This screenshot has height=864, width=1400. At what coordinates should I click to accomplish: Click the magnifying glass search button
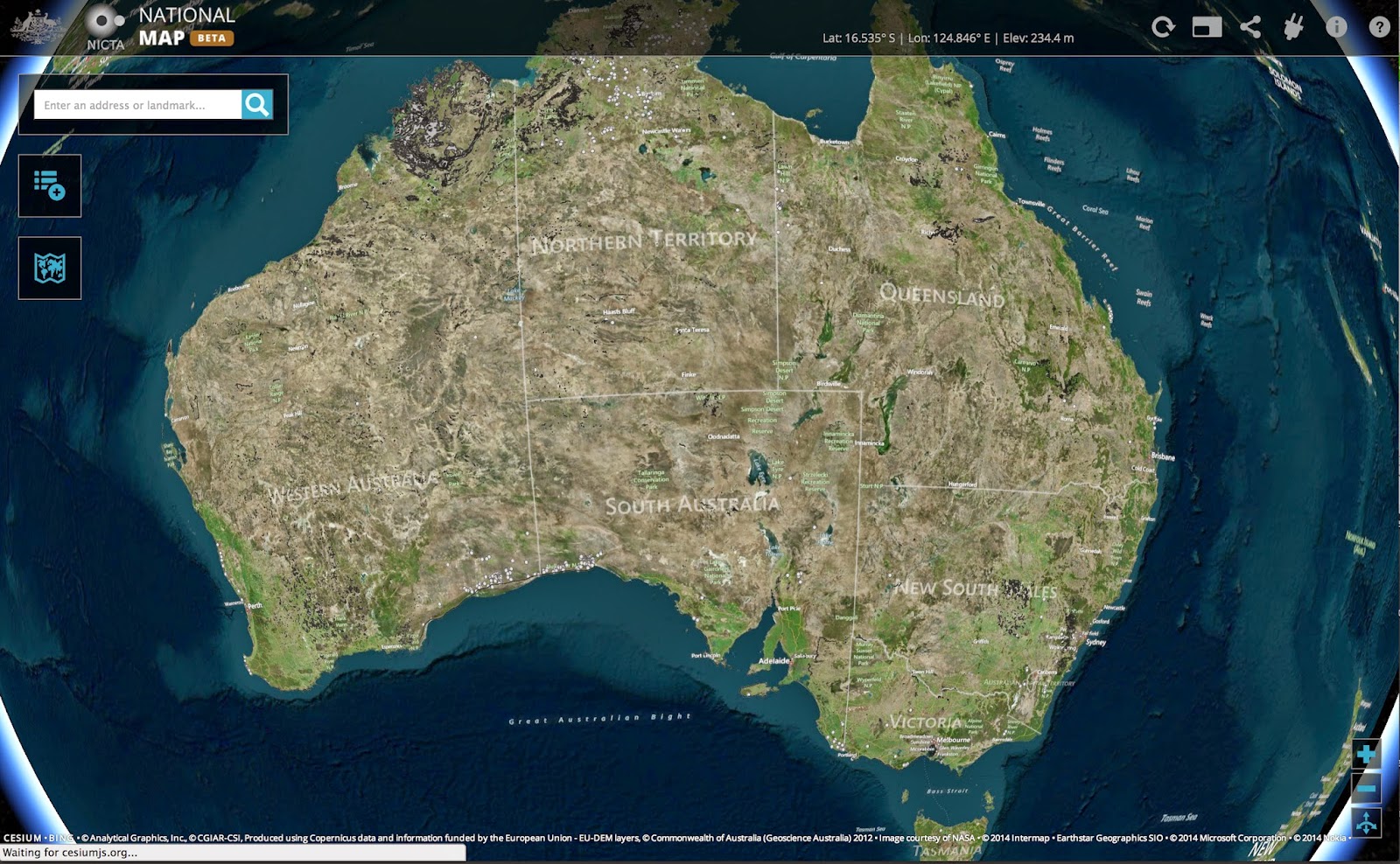(257, 105)
